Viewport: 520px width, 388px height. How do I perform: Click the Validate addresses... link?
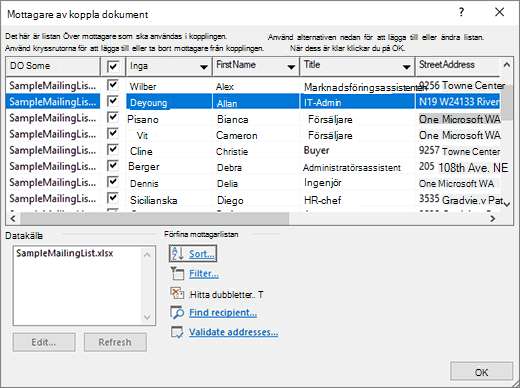pos(233,332)
